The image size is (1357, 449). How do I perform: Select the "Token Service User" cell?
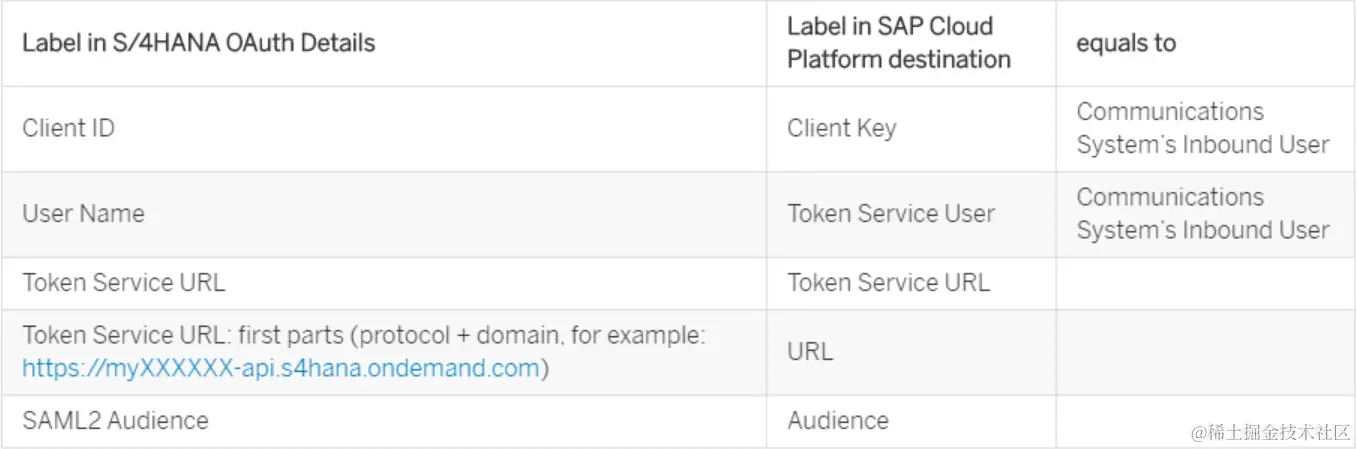(890, 214)
